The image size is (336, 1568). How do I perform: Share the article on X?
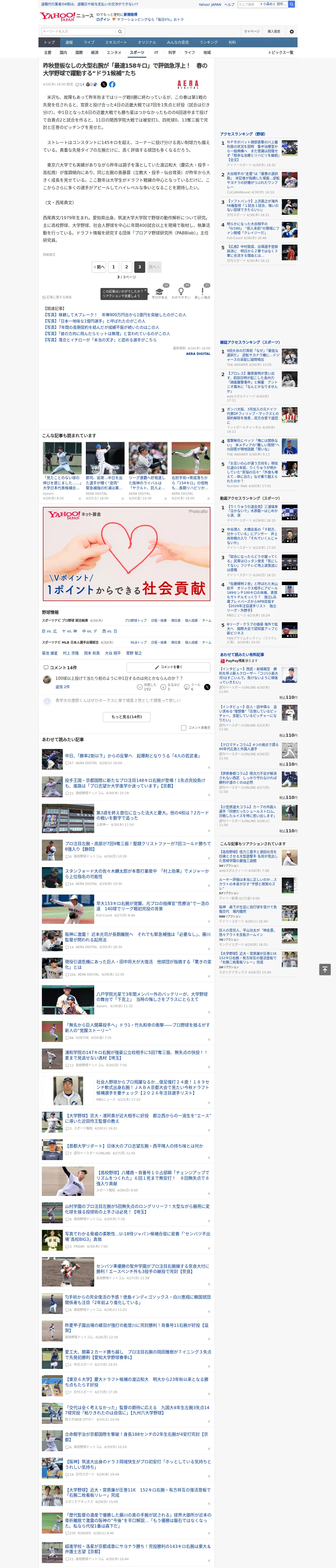pyautogui.click(x=104, y=85)
